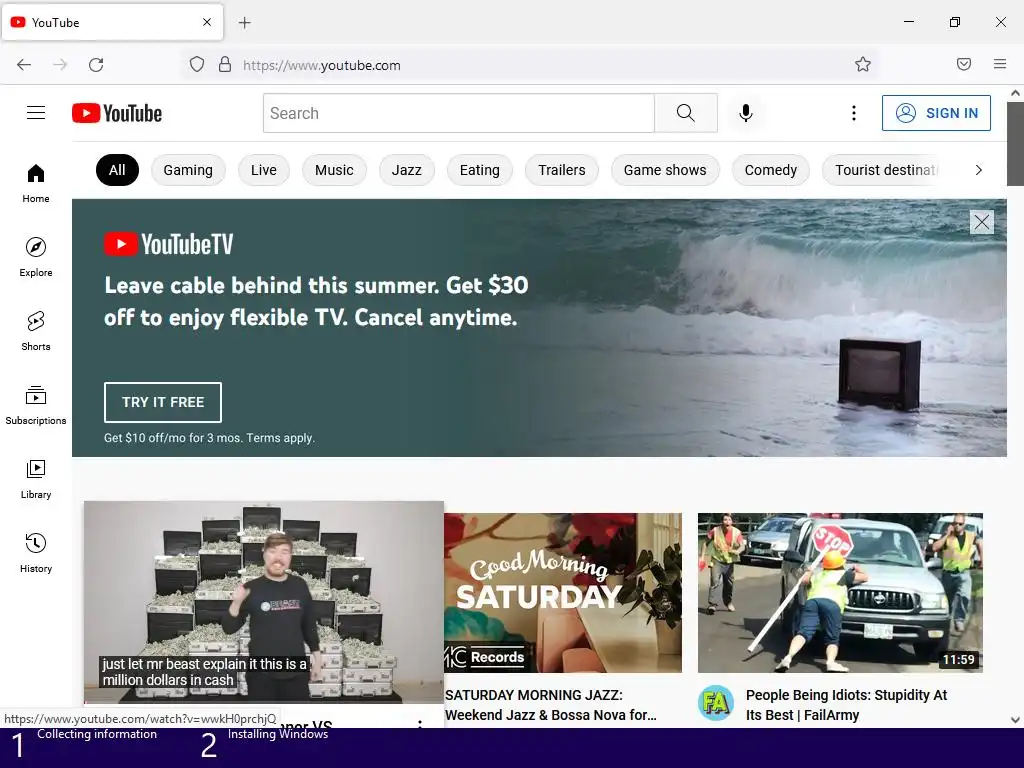Select the Comedy category chip

tap(771, 170)
